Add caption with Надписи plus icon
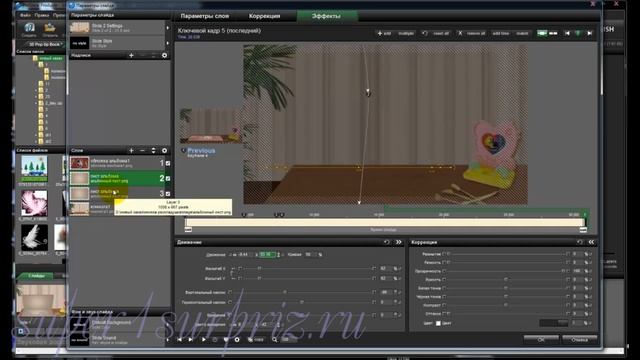Screen dimensions: 640x360 (131, 55)
